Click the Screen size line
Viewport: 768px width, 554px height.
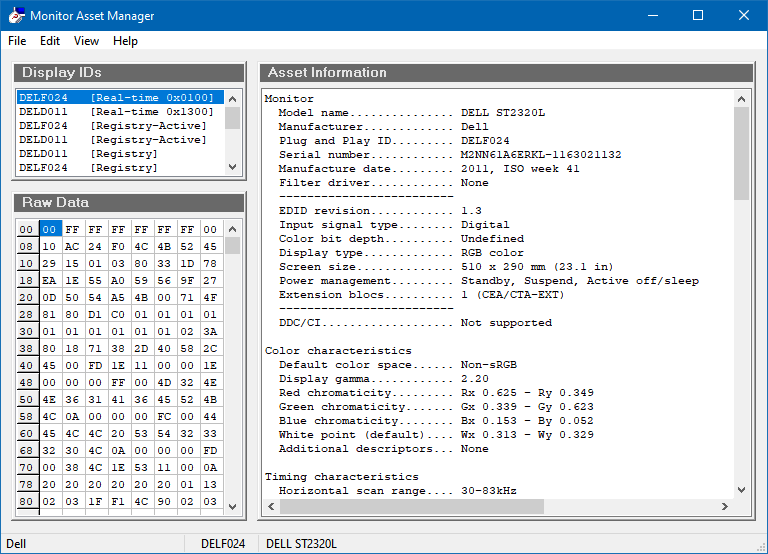[446, 267]
